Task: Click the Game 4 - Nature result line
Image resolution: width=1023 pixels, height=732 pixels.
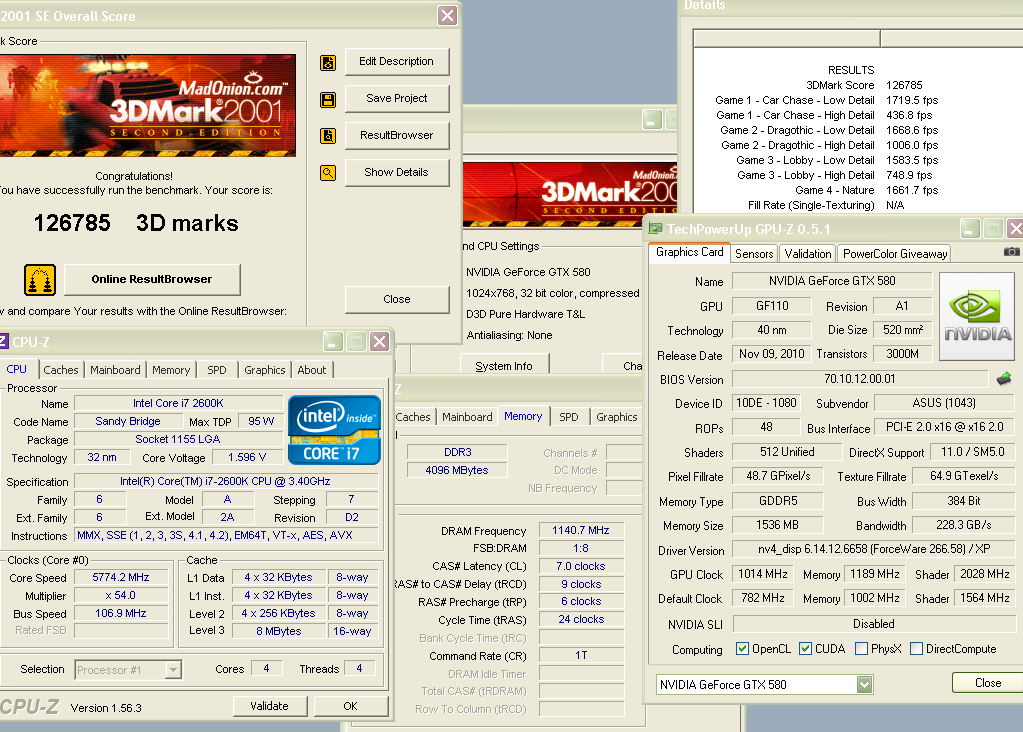Action: coord(866,190)
